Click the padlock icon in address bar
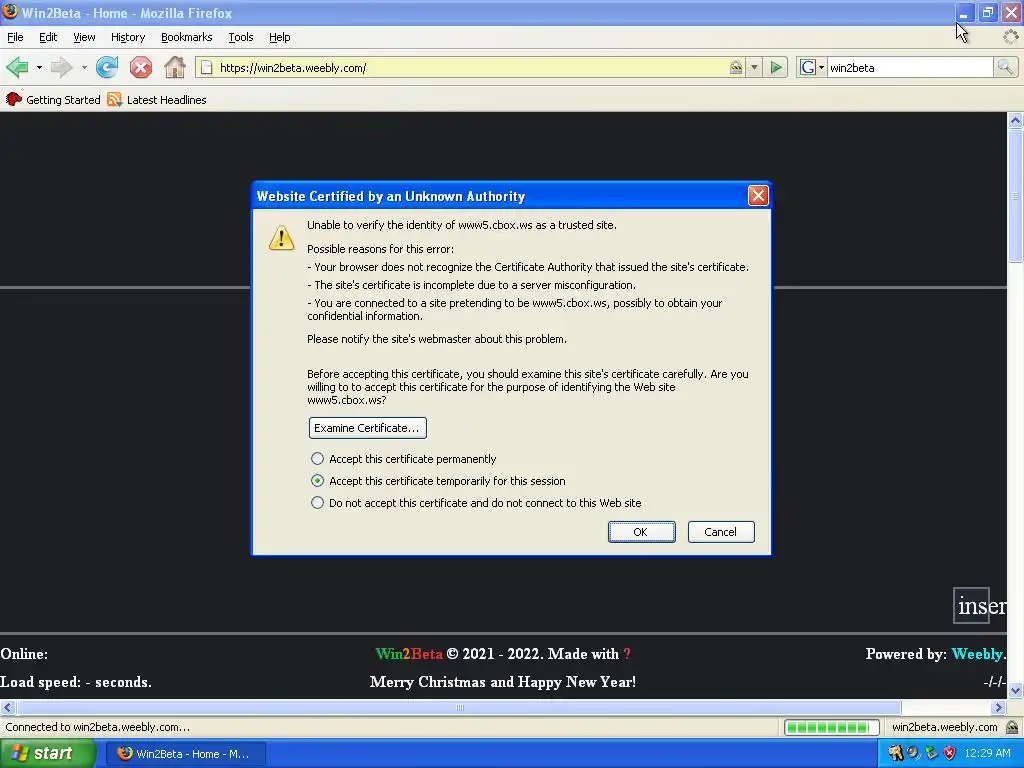Viewport: 1024px width, 768px height. (735, 67)
